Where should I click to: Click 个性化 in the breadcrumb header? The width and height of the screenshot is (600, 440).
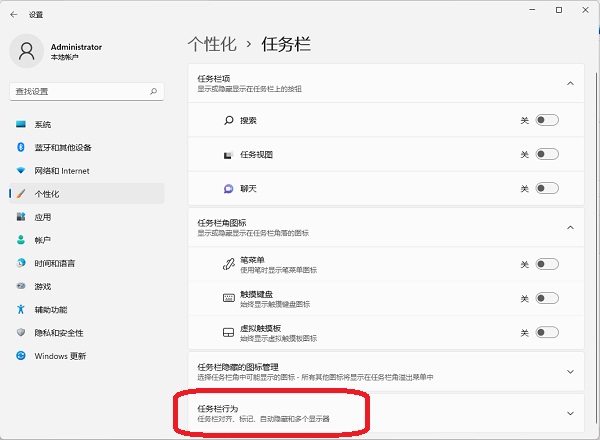pyautogui.click(x=212, y=44)
